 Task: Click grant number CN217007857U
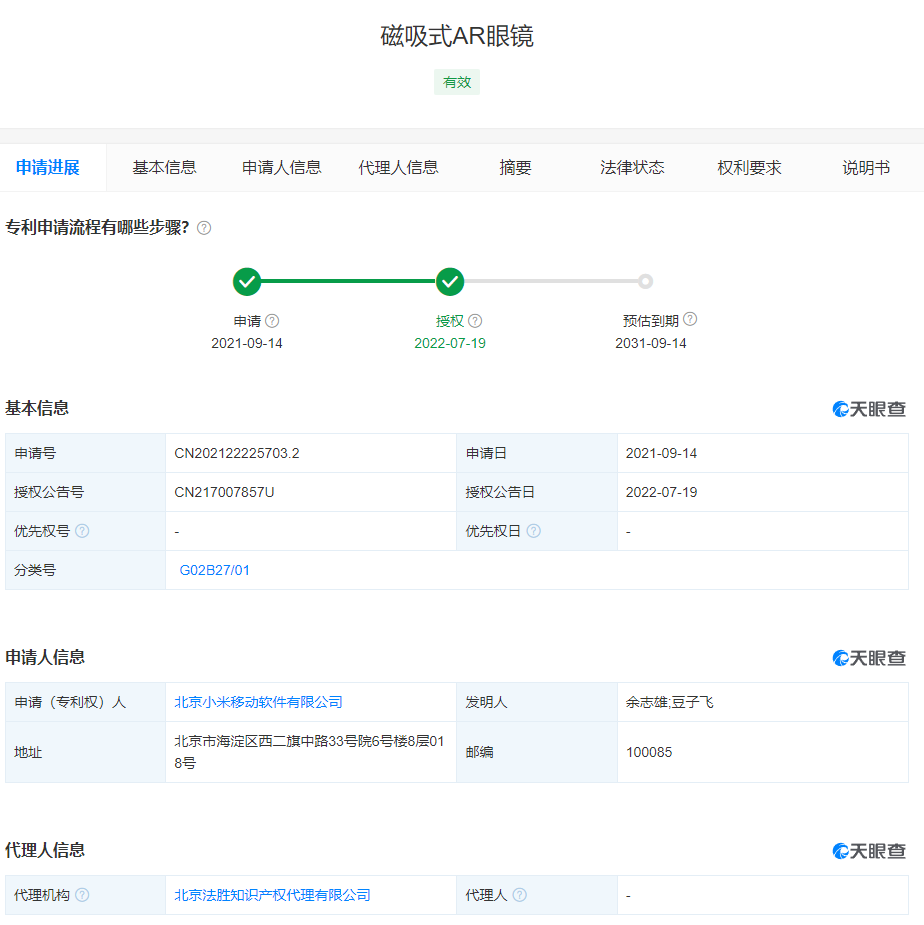(x=224, y=492)
